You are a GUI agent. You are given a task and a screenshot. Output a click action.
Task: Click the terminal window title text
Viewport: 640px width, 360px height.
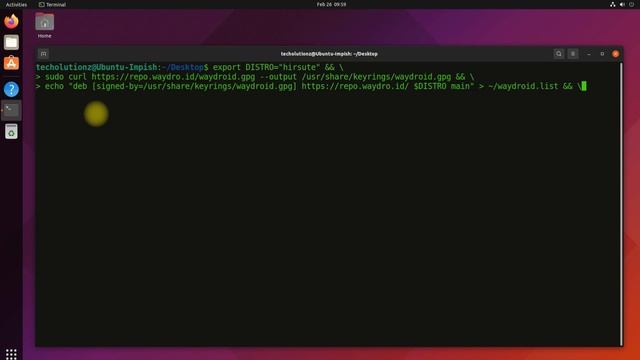(329, 54)
